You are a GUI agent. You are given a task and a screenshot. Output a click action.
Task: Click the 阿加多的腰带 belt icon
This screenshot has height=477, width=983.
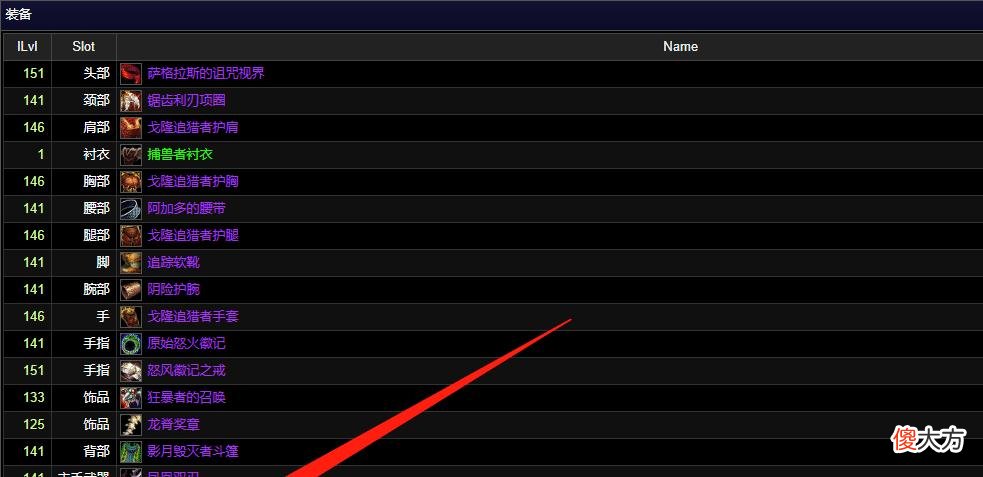click(x=131, y=208)
